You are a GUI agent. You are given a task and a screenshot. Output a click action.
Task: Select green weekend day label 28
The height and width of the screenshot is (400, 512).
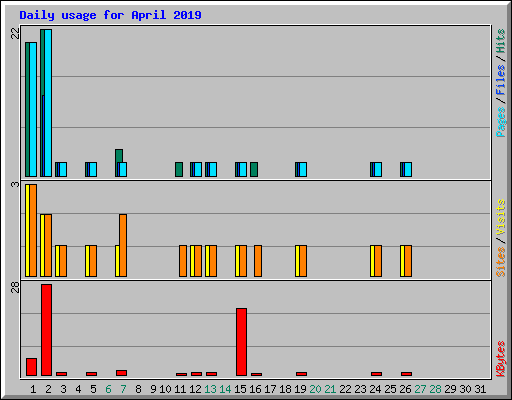tap(435, 389)
